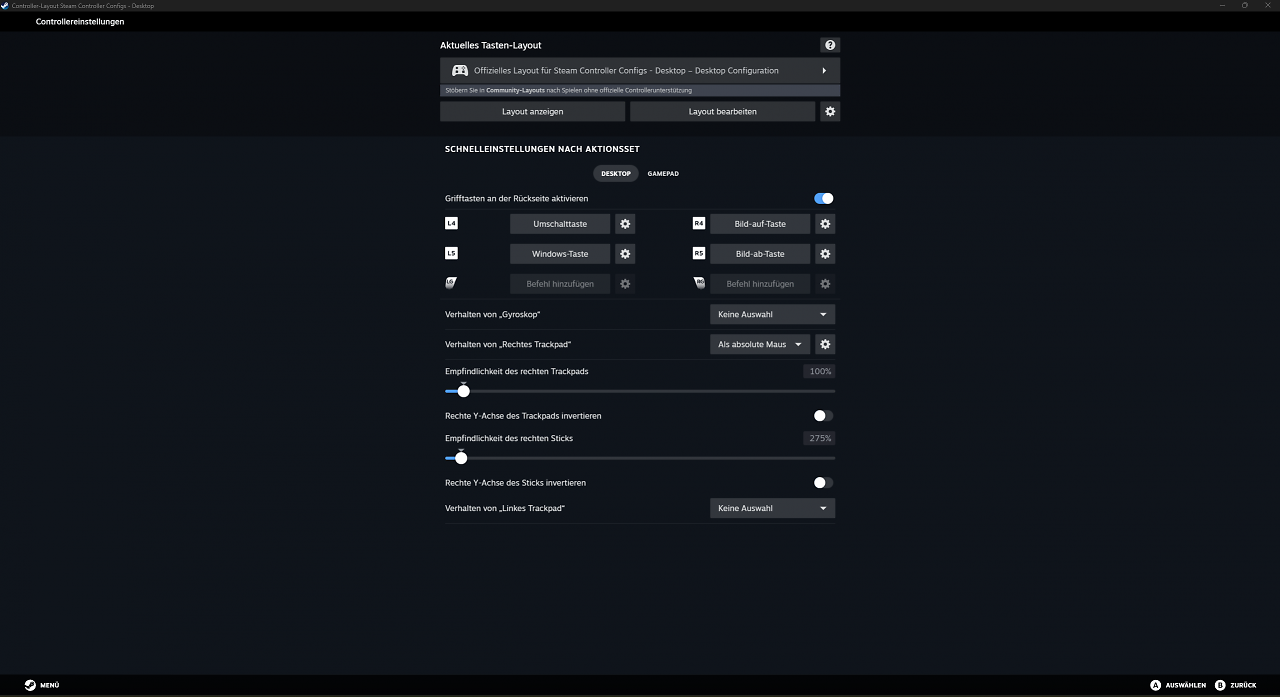1280x697 pixels.
Task: Open settings gear for Bild-auf-Taste binding
Action: pos(825,224)
